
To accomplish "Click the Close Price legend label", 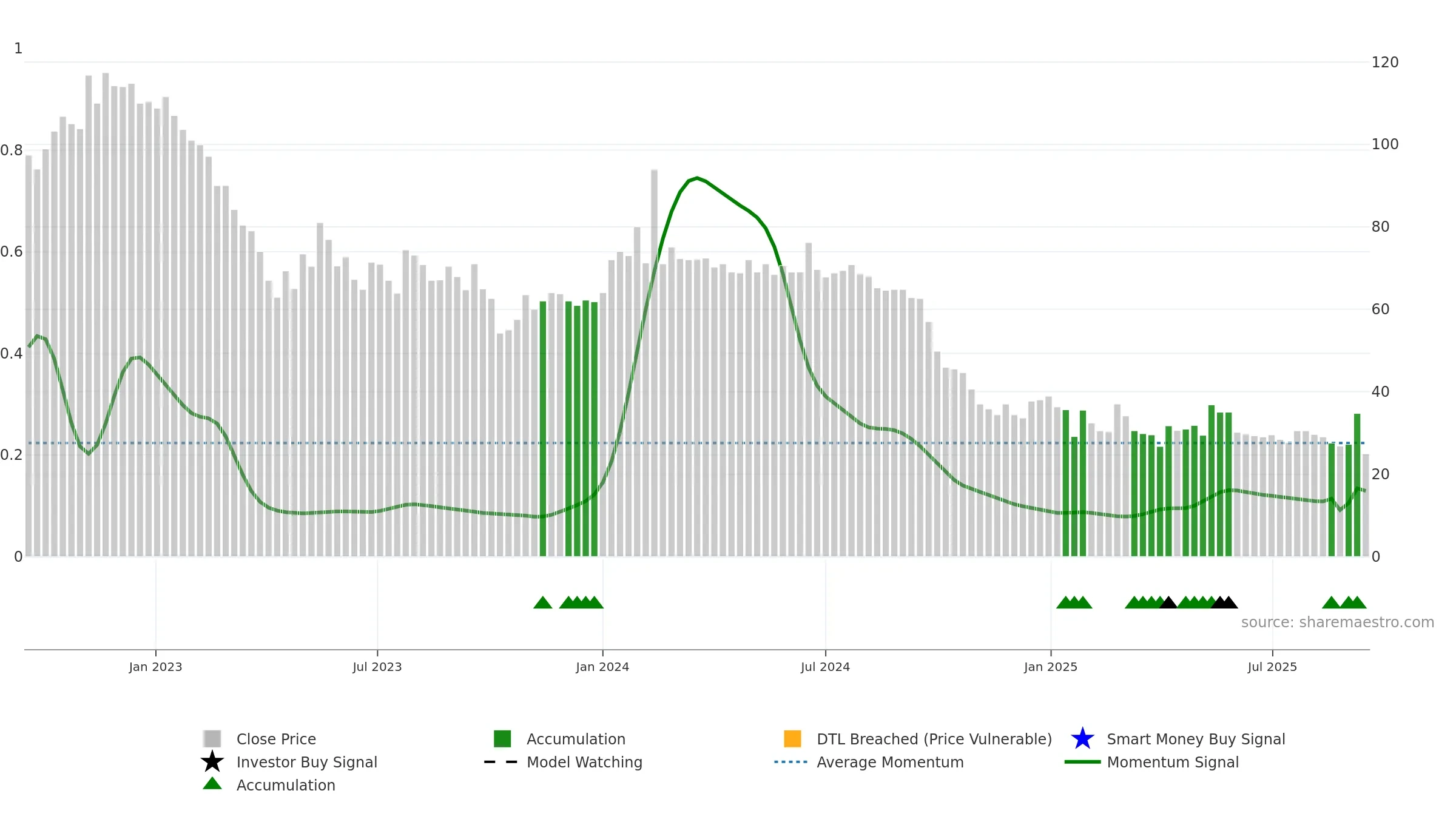I will tap(276, 739).
